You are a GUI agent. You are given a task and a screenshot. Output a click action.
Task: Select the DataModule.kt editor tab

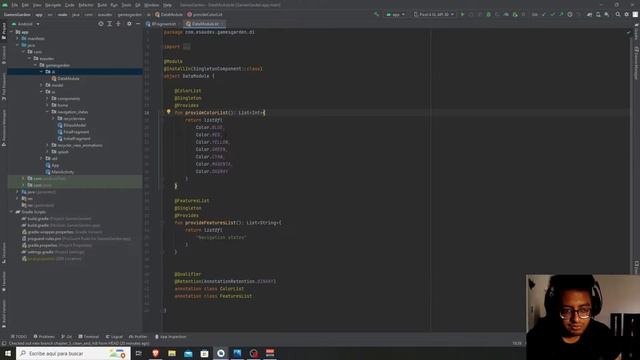pos(205,24)
